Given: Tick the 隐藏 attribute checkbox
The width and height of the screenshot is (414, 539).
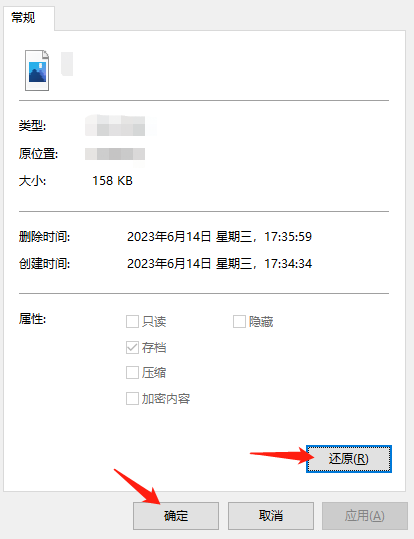Looking at the screenshot, I should pyautogui.click(x=239, y=322).
